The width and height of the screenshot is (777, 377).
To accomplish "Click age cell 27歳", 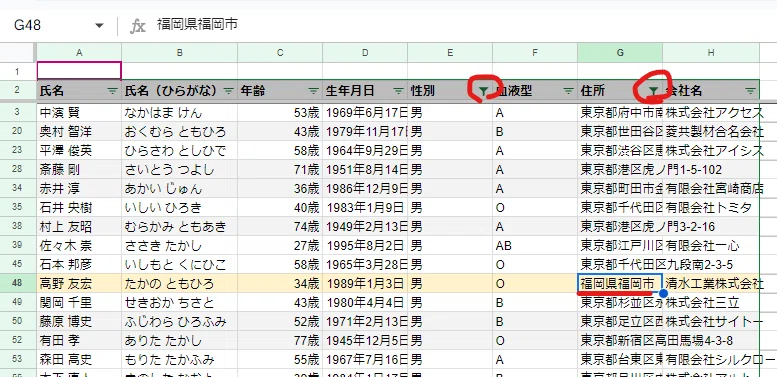I will click(280, 246).
